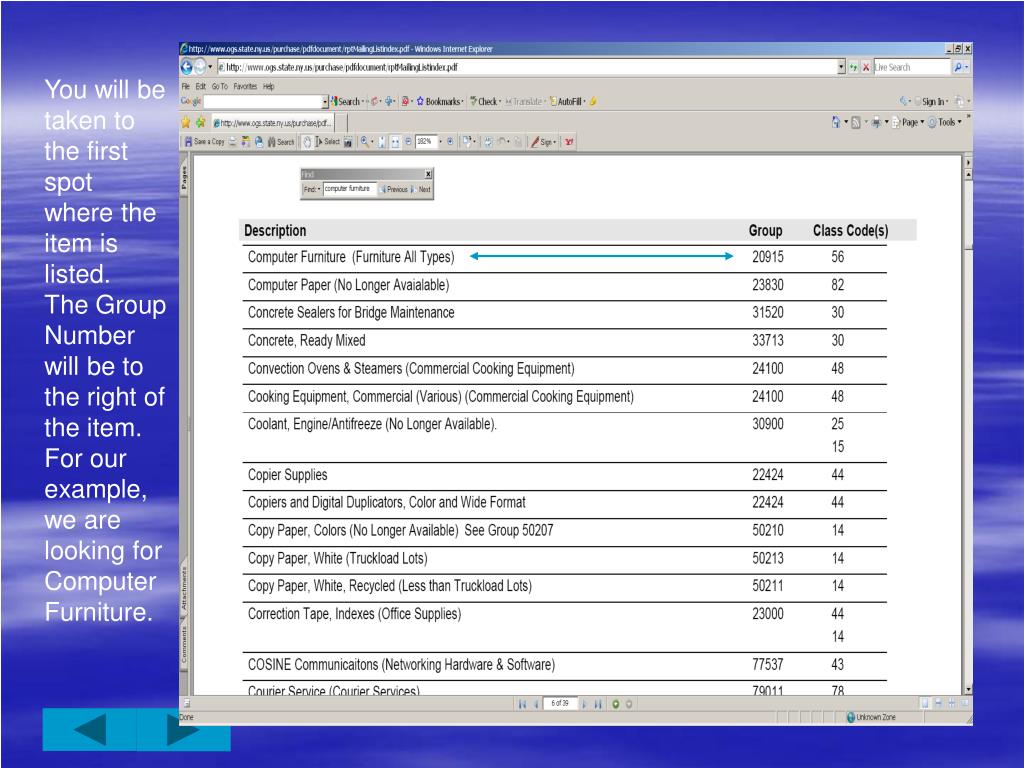Click the print icon in PDF toolbar

(232, 142)
